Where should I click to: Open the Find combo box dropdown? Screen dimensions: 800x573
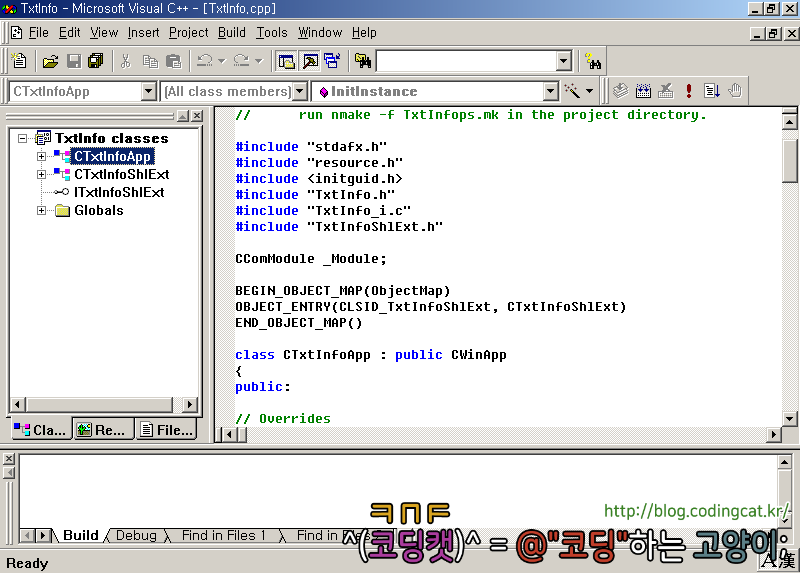pos(563,61)
